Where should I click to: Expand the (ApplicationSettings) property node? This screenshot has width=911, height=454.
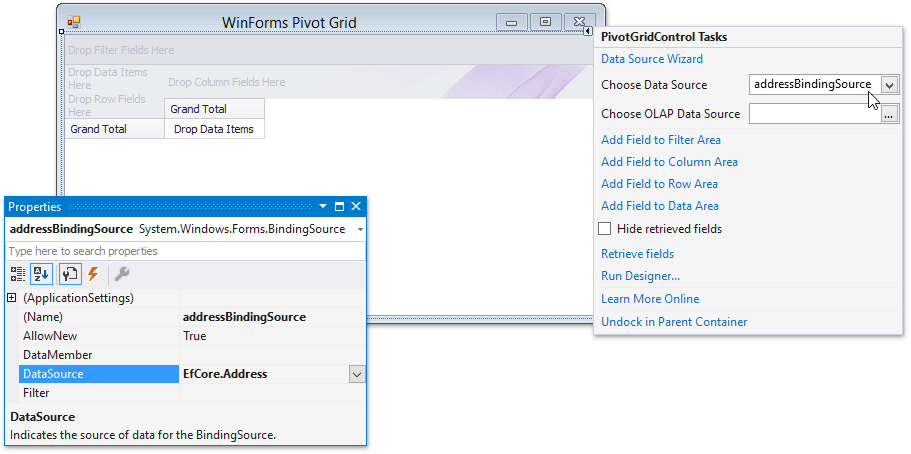(11, 298)
